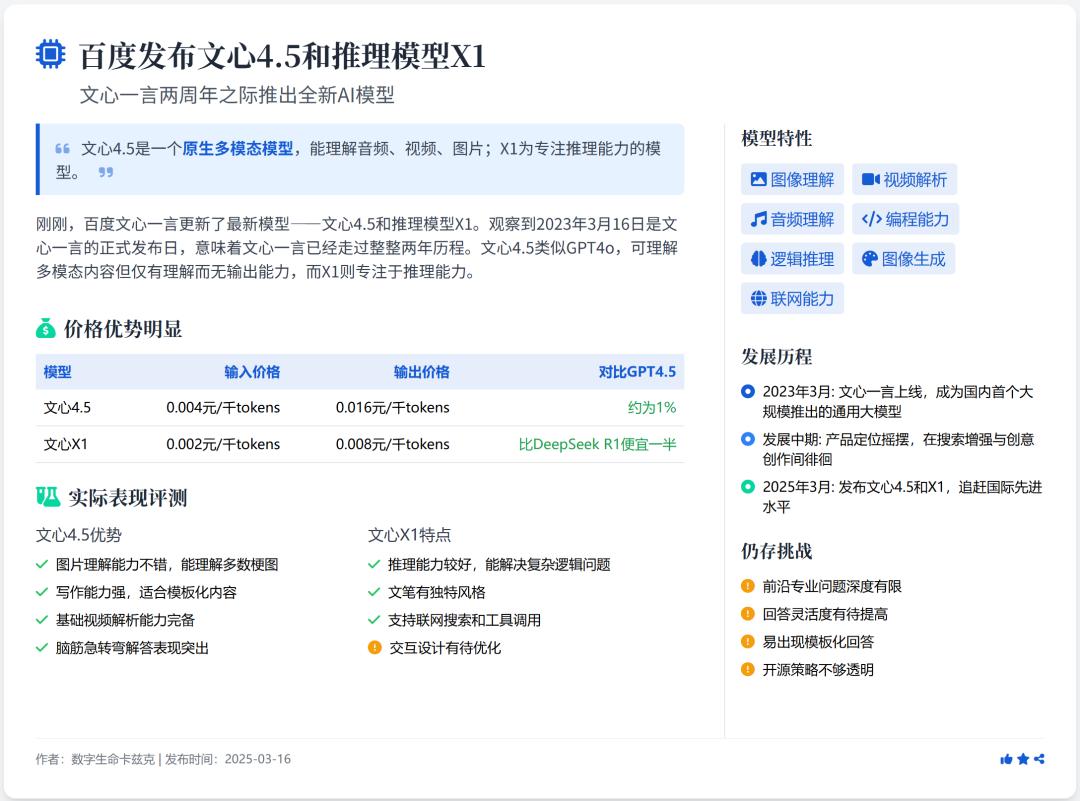Image resolution: width=1080 pixels, height=801 pixels.
Task: Click the opening quote mark icon
Action: [x=63, y=149]
